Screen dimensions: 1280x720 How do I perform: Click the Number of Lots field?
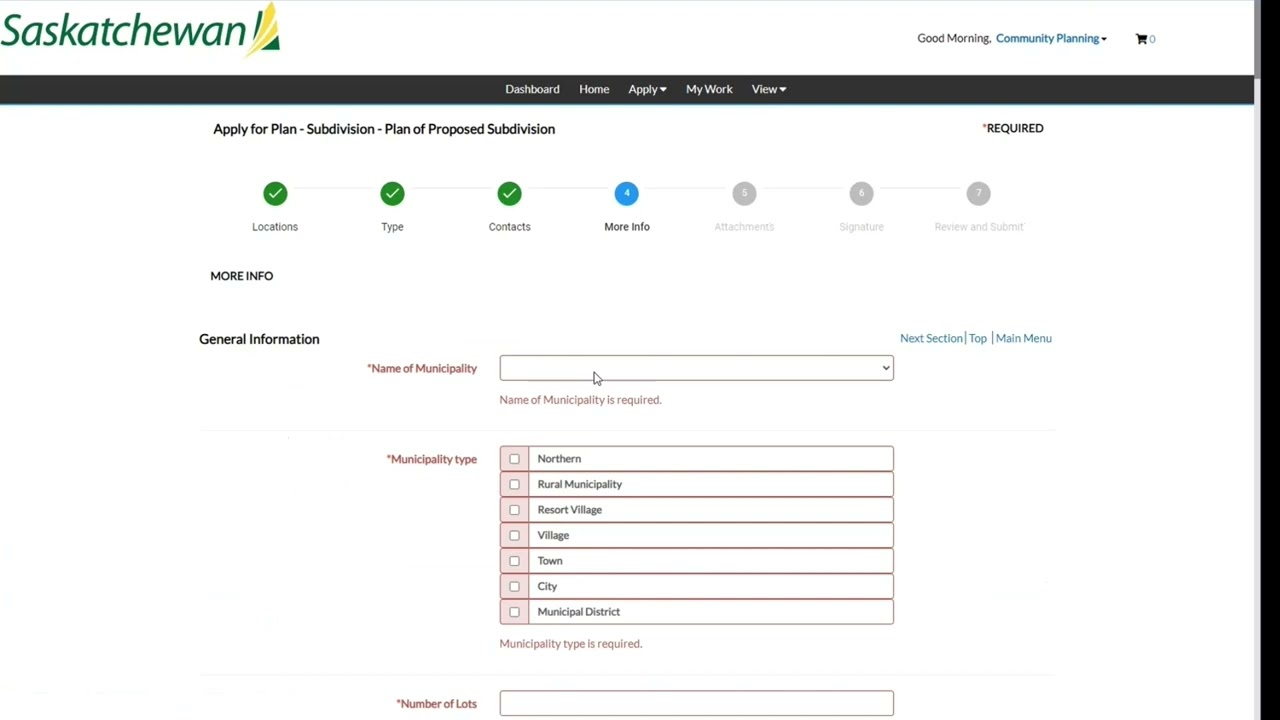click(x=696, y=703)
